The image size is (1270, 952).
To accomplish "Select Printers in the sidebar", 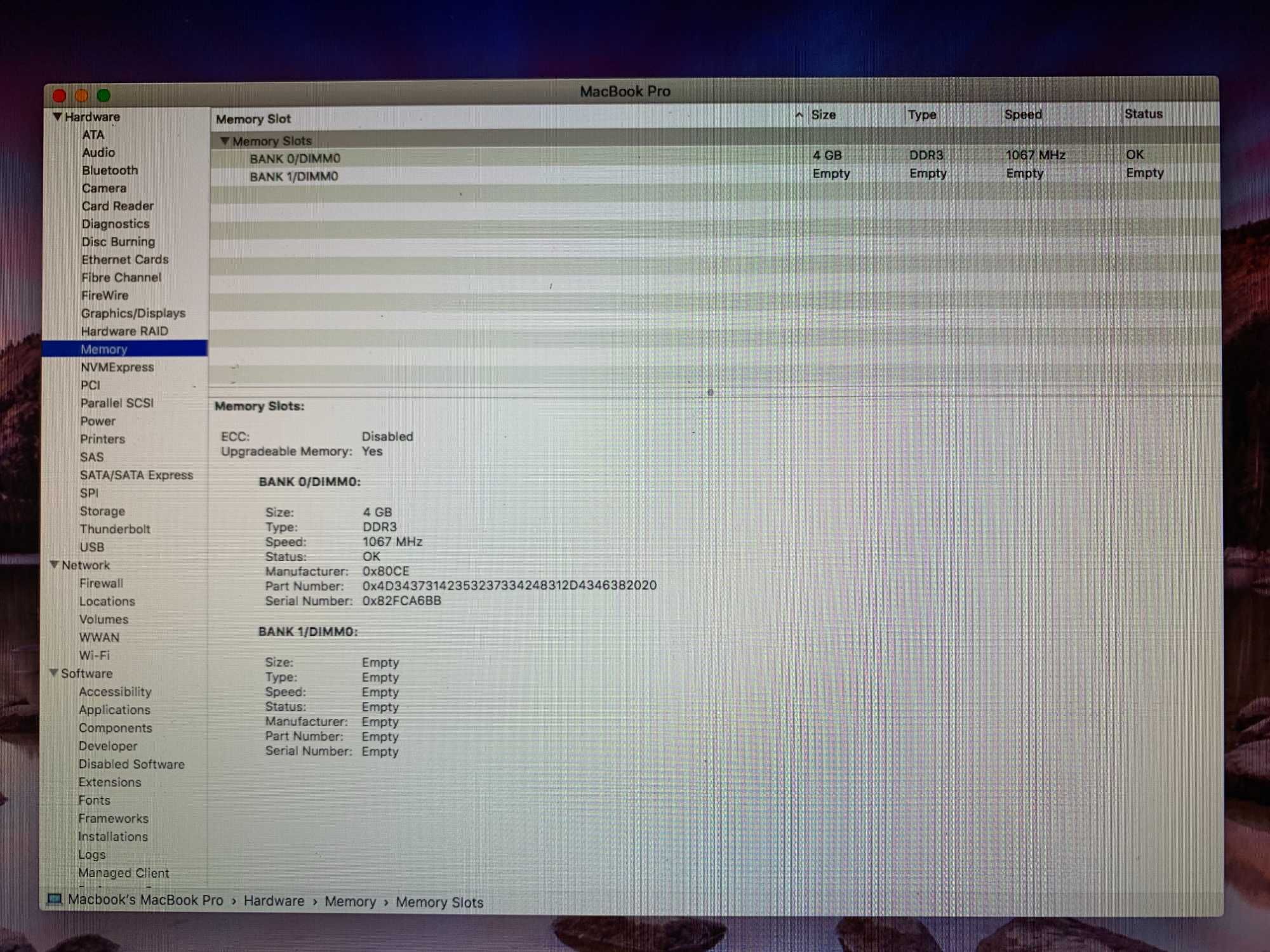I will click(103, 439).
